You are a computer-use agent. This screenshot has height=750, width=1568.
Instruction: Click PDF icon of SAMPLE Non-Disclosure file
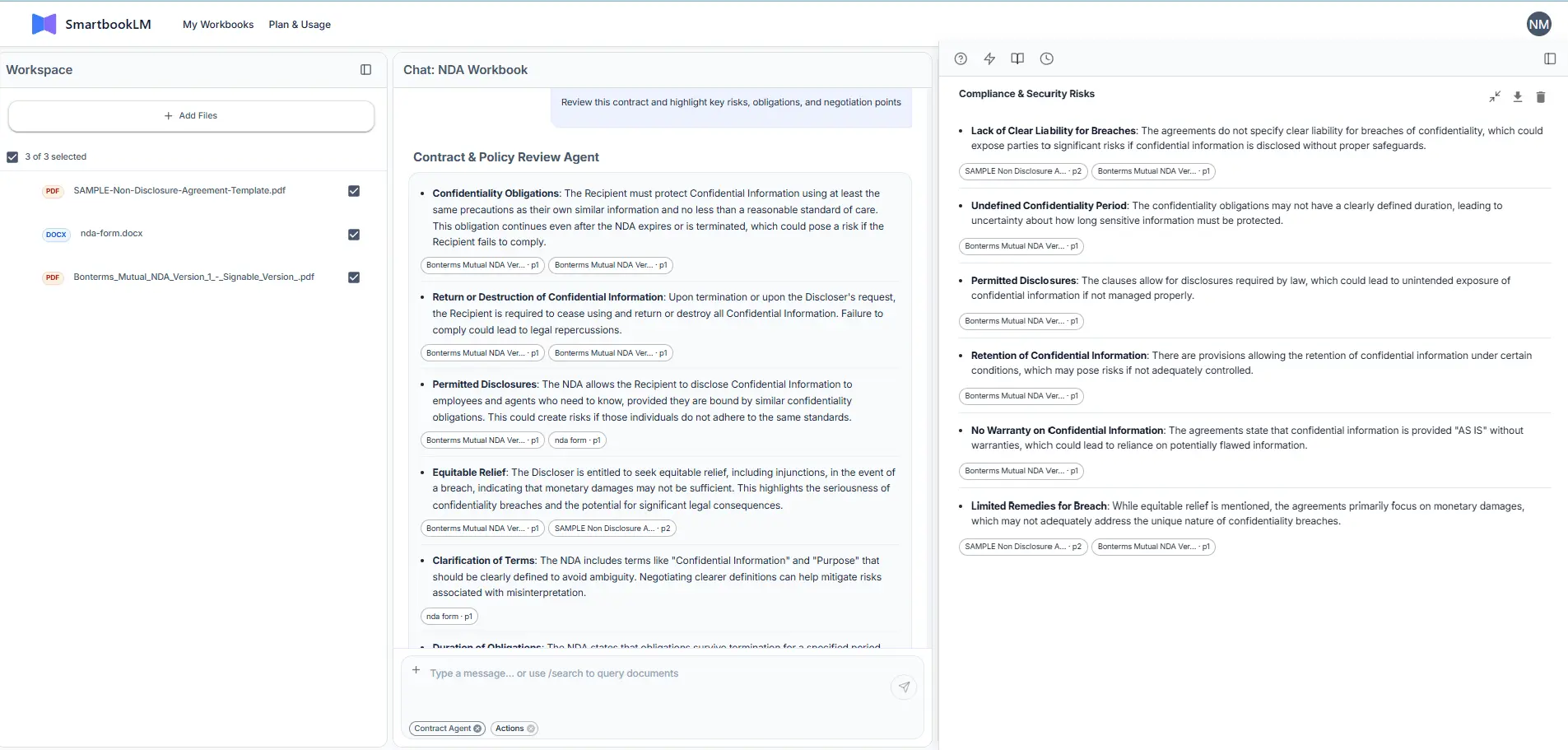[x=53, y=191]
